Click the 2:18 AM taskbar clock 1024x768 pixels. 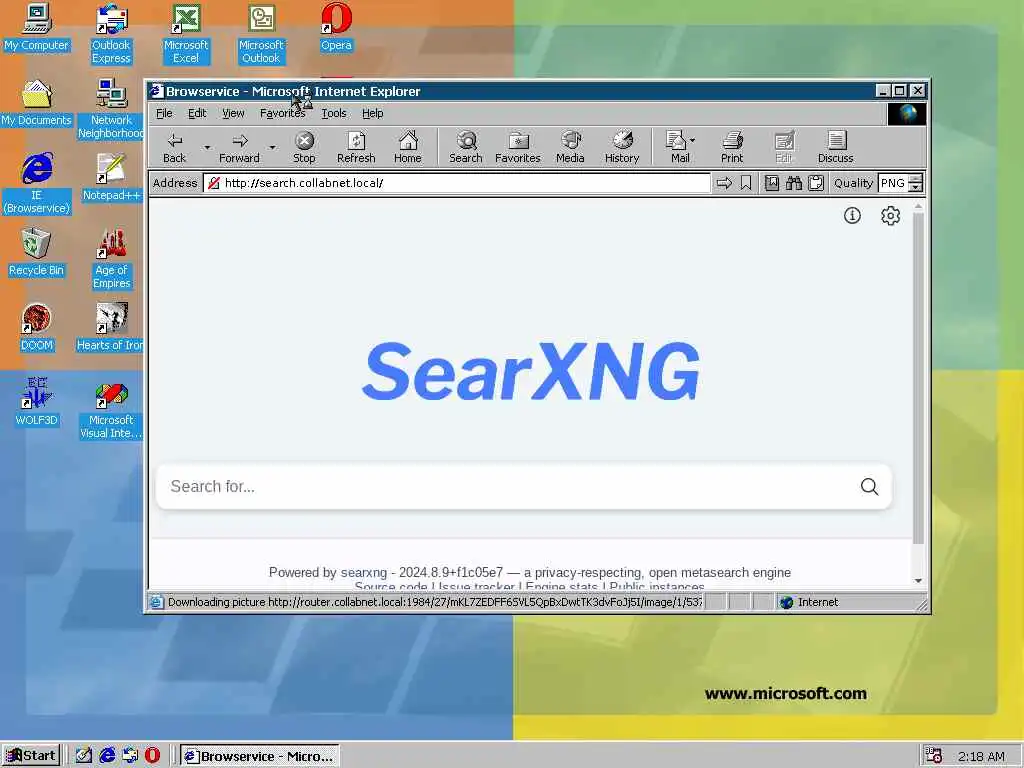pos(981,757)
